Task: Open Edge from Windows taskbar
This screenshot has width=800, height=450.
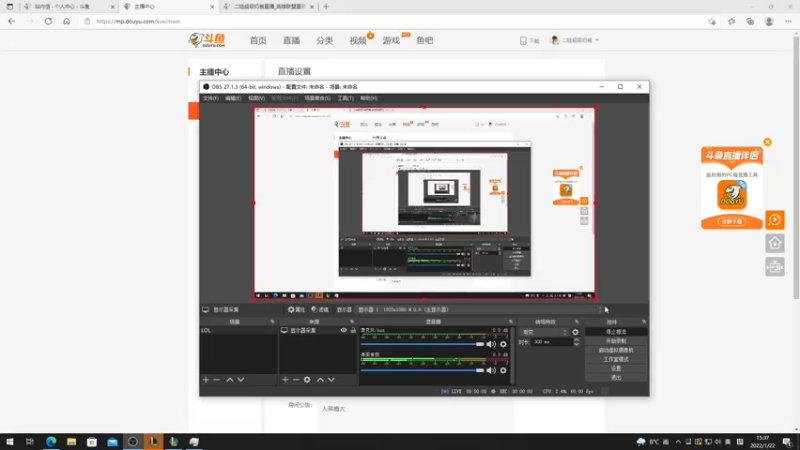Action: pos(51,442)
